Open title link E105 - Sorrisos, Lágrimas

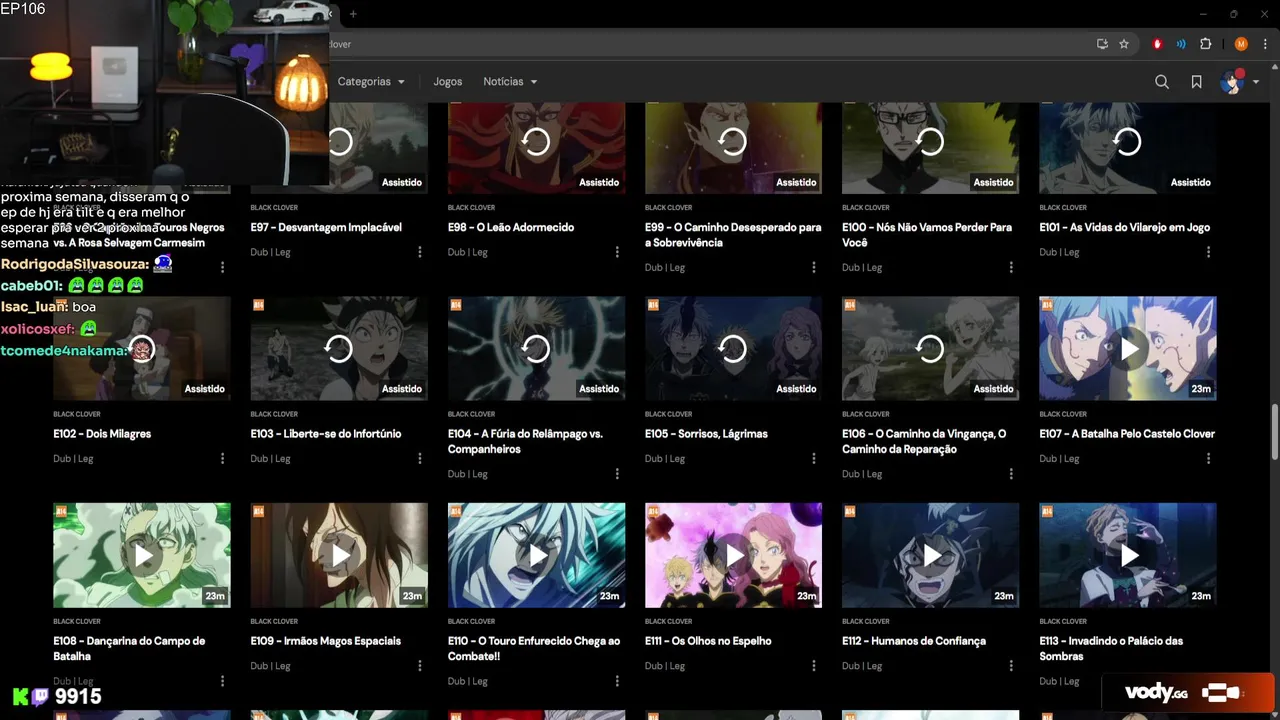(x=706, y=434)
